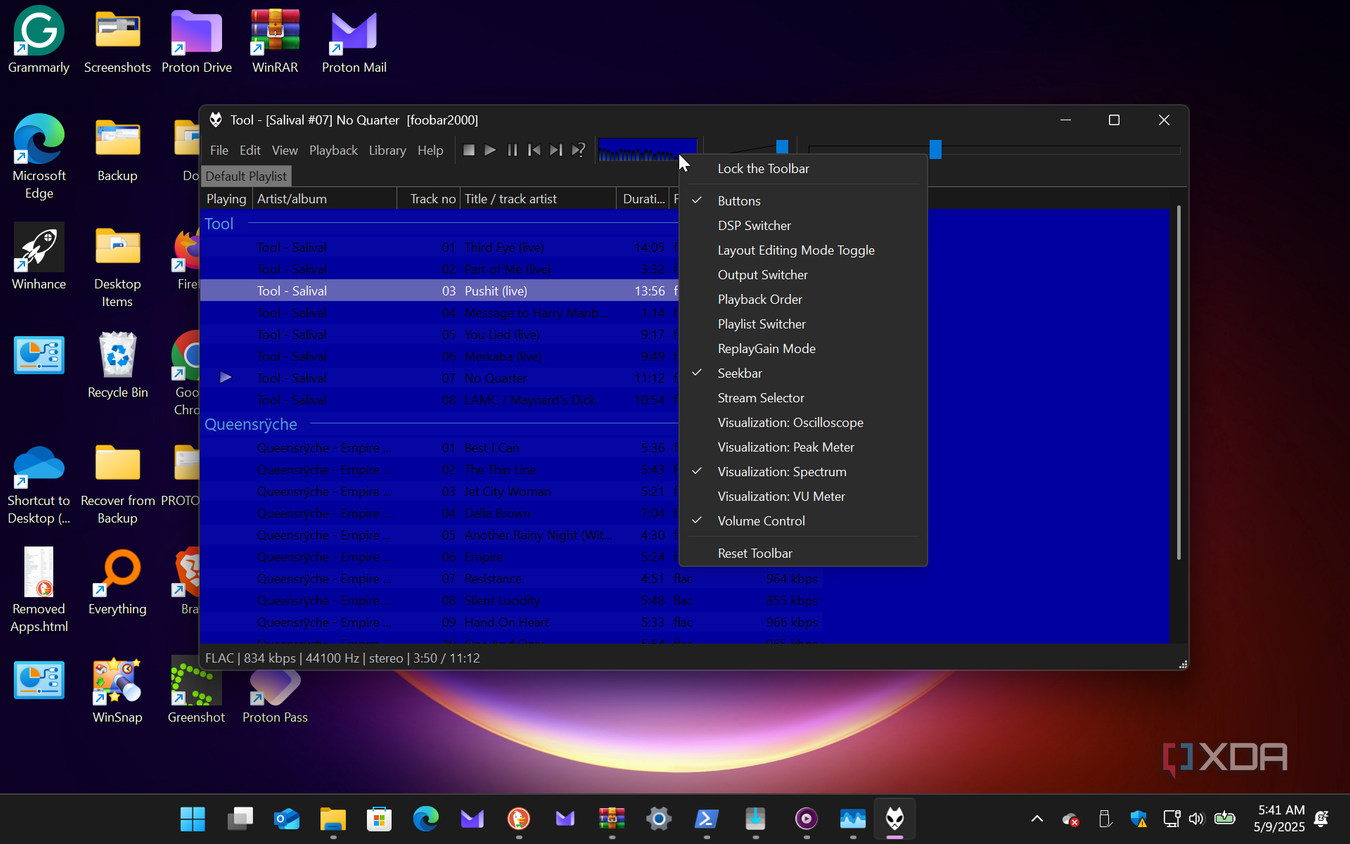Choose Lock the Toolbar option

pos(803,169)
